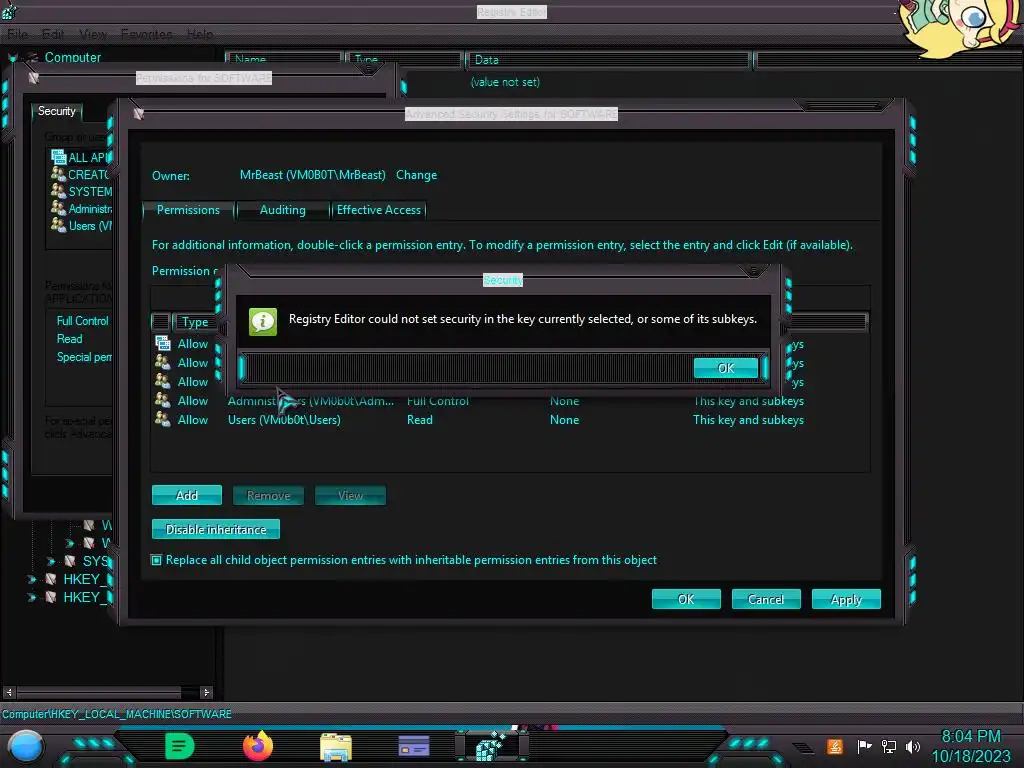
Task: Click the ALL APP packages group icon
Action: coord(58,157)
